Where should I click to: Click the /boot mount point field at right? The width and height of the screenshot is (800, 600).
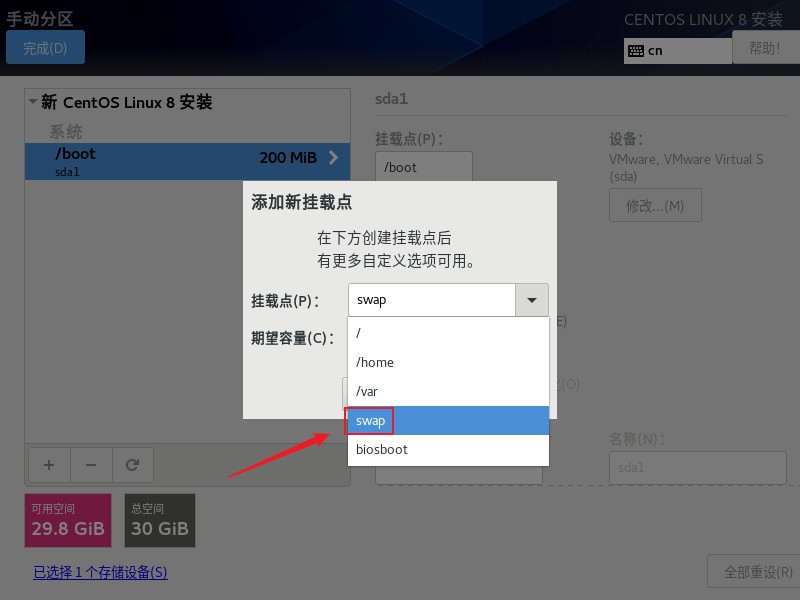pos(423,166)
